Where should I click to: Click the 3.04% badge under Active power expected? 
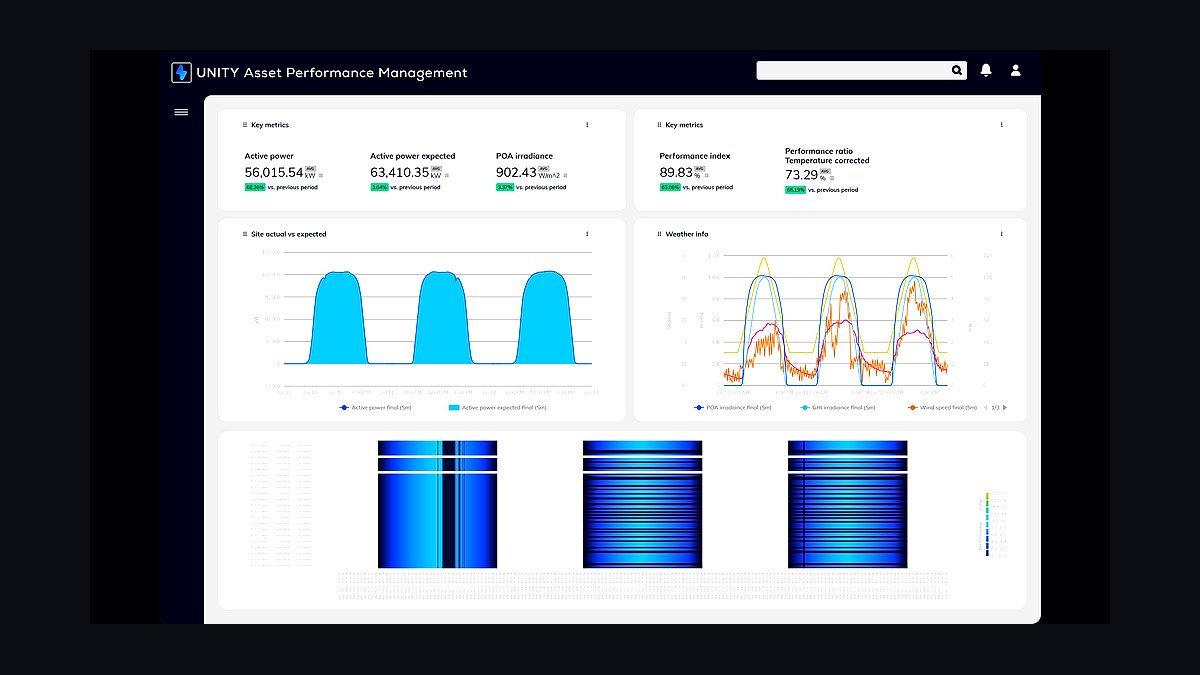pos(380,187)
